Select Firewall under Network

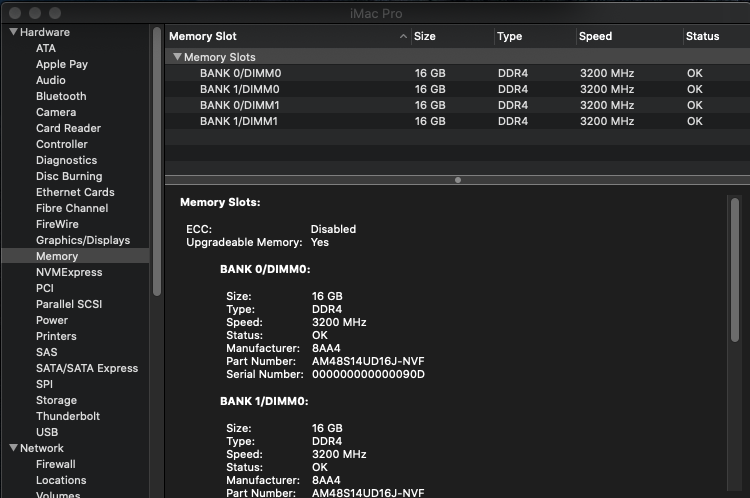coord(55,464)
